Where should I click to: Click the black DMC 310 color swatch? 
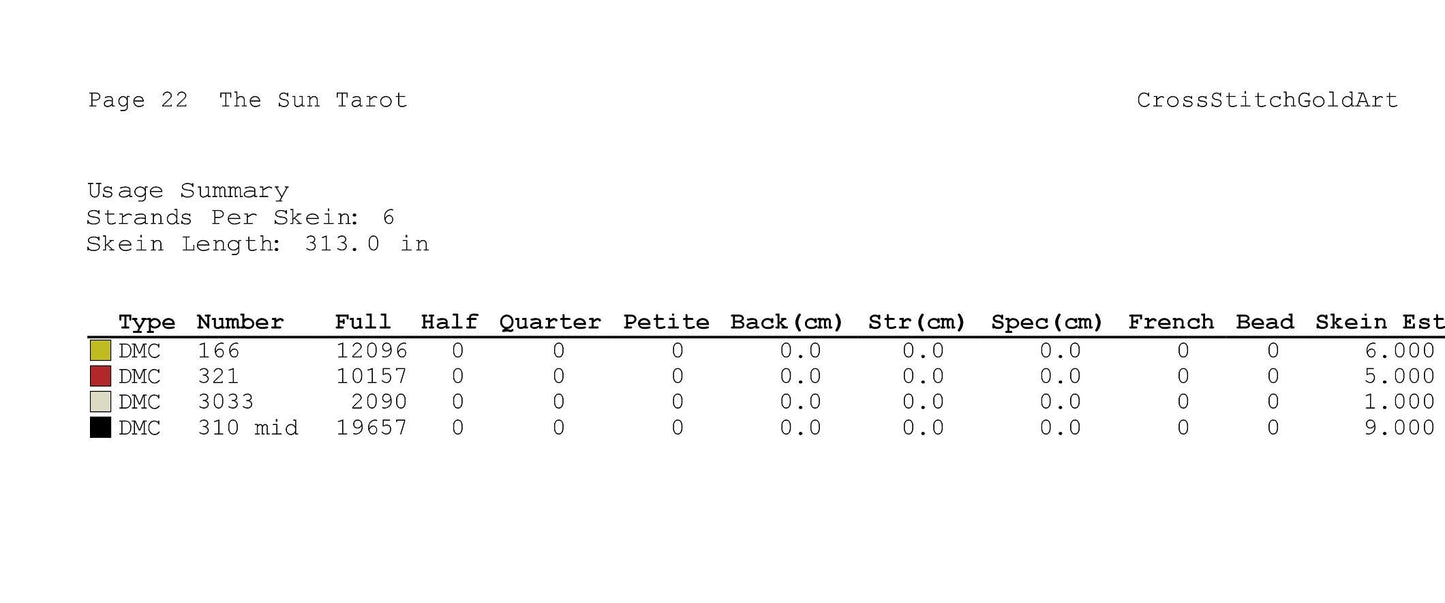(100, 428)
